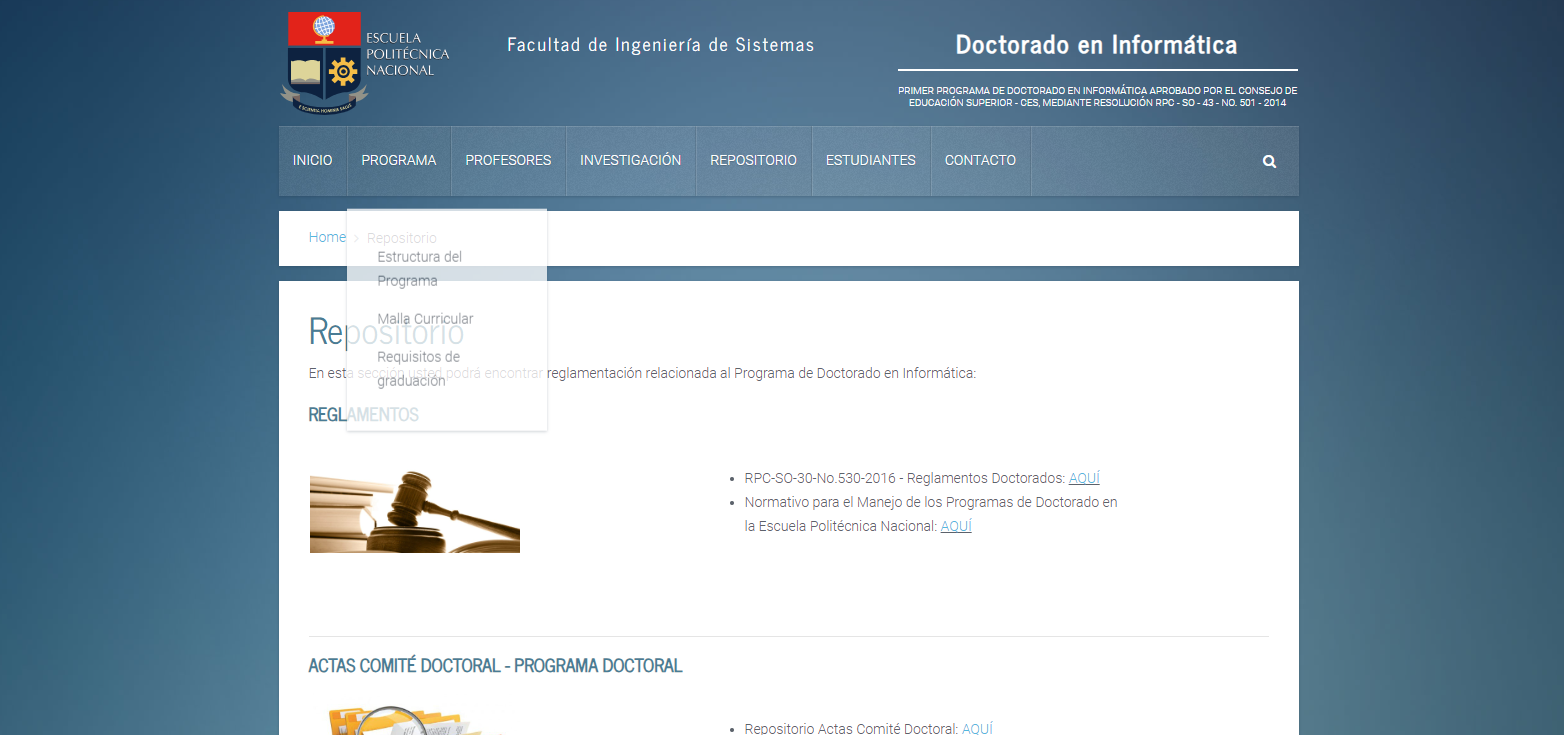Open the INVESTIGACIÓN menu item
This screenshot has height=735, width=1564.
click(x=630, y=161)
